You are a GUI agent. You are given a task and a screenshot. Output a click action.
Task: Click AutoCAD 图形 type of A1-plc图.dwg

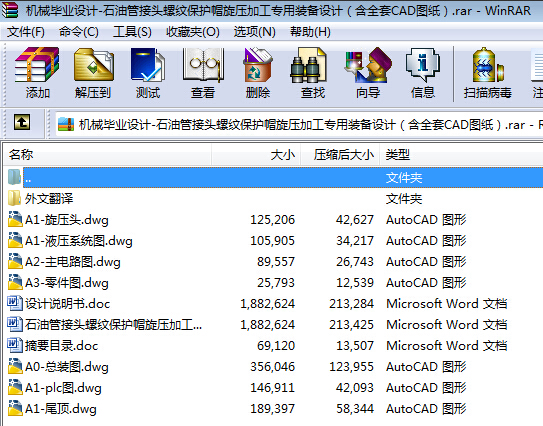[426, 388]
